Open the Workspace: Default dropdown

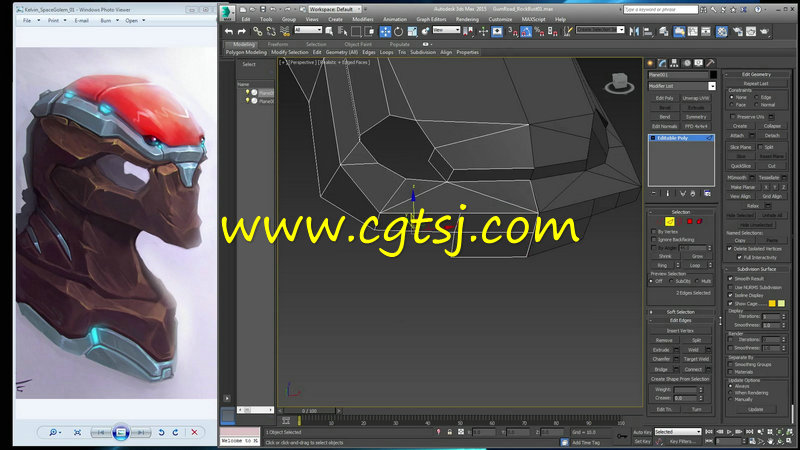coord(335,9)
